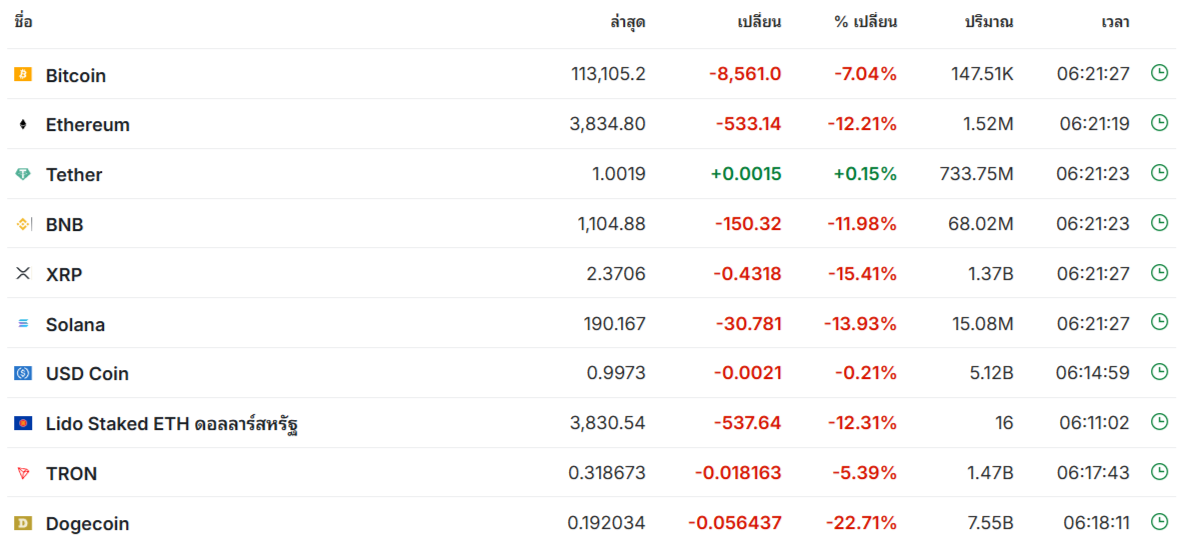Click the clock icon in Bitcoin row
The width and height of the screenshot is (1181, 543).
click(x=1159, y=73)
